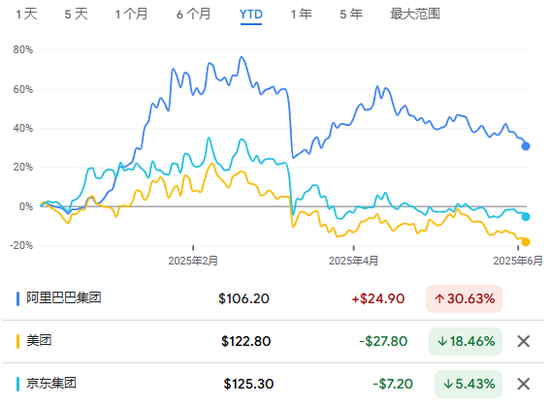This screenshot has height=404, width=550.
Task: Click the +$24.90 change value
Action: coord(378,299)
